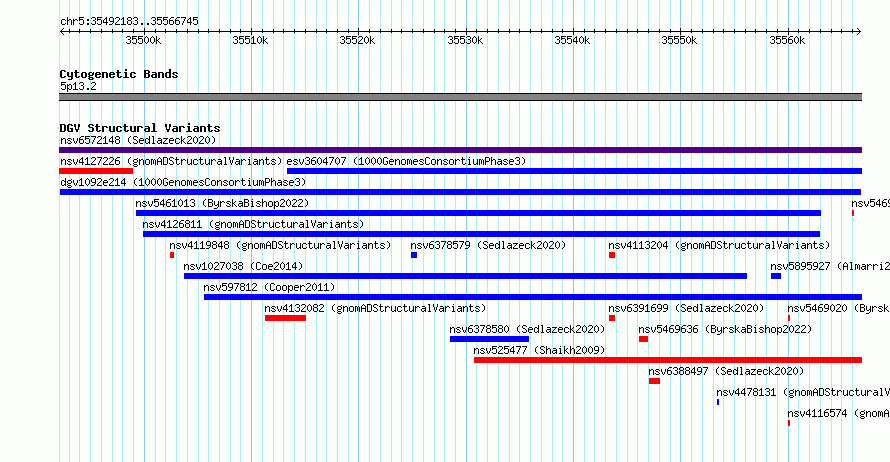
Task: Click the small red nsv6388497 marker
Action: (654, 381)
